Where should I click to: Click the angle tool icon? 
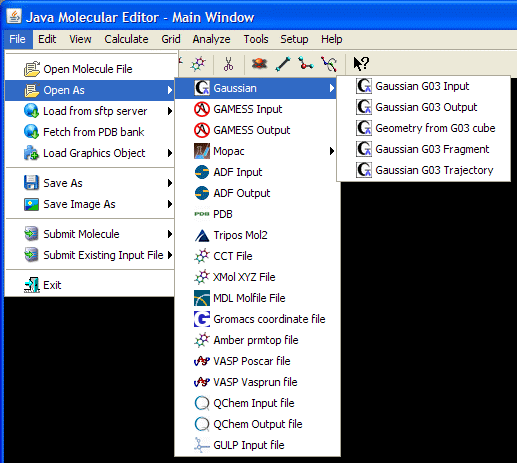[x=305, y=63]
